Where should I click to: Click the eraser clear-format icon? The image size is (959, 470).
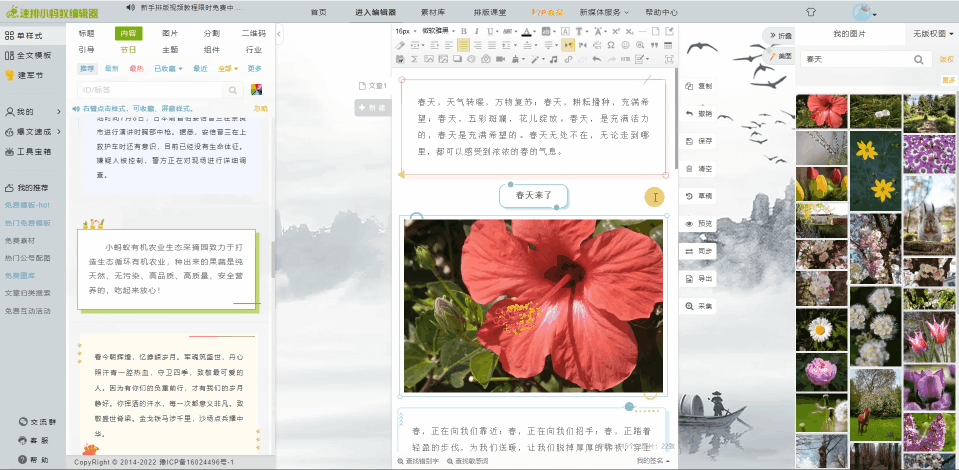(x=400, y=45)
